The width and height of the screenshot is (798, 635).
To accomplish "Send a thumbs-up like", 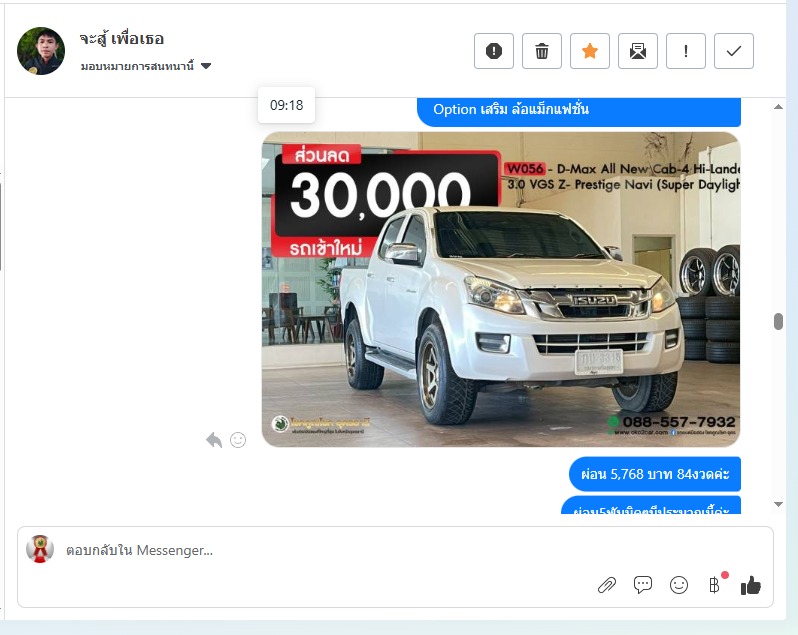I will coord(751,585).
